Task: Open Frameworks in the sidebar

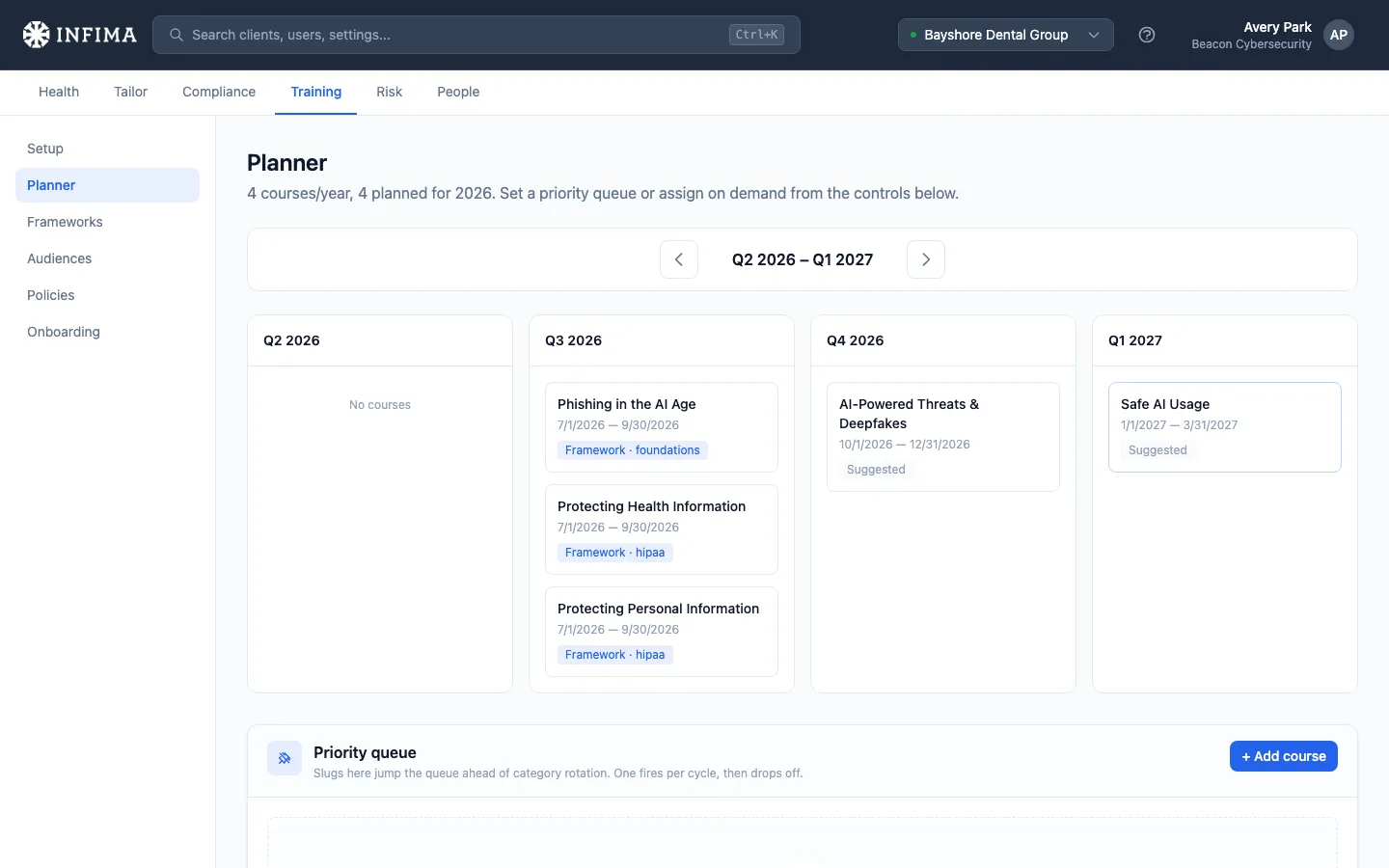Action: [107, 222]
